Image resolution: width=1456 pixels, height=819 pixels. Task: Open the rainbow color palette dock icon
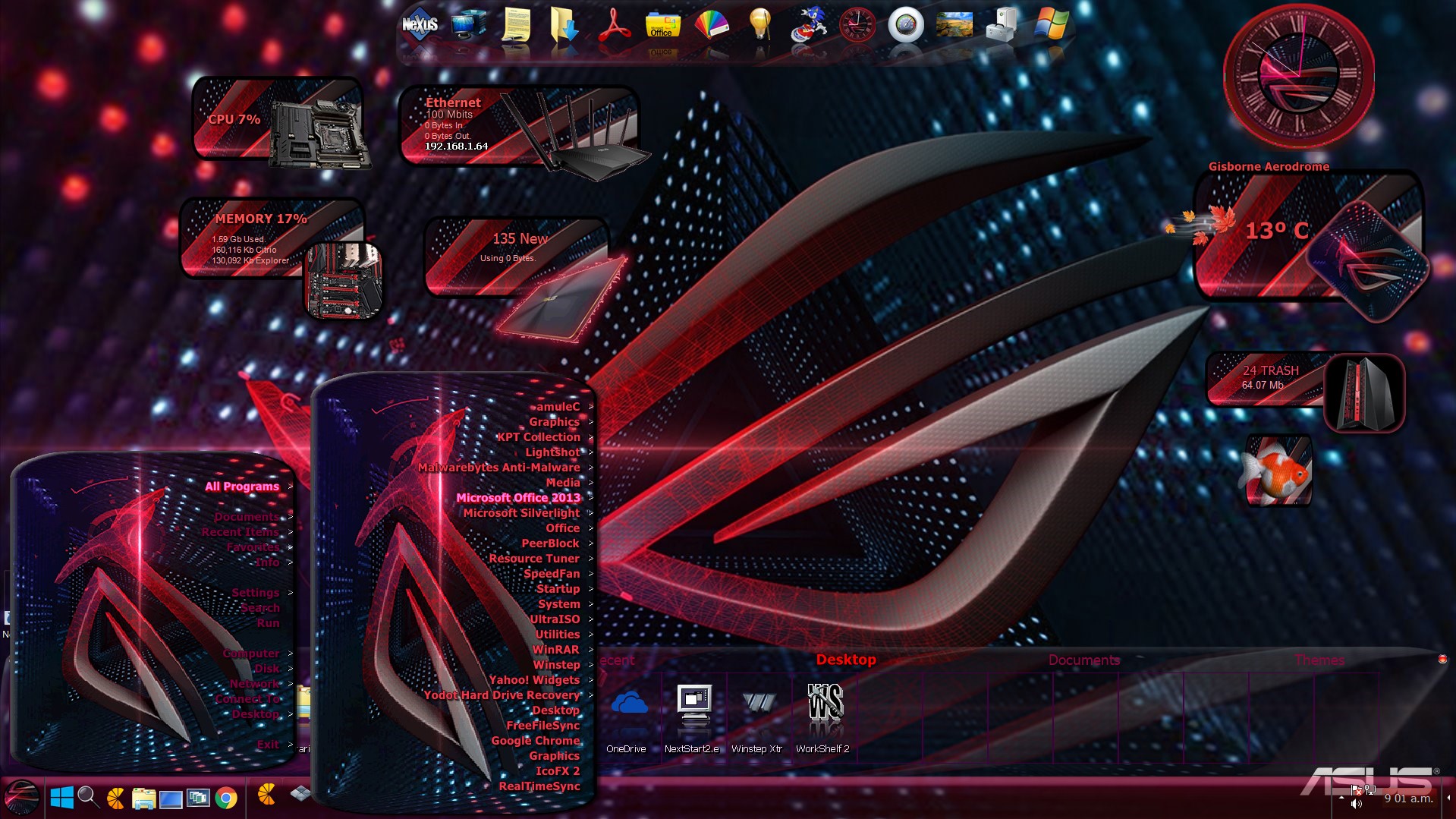click(x=711, y=26)
